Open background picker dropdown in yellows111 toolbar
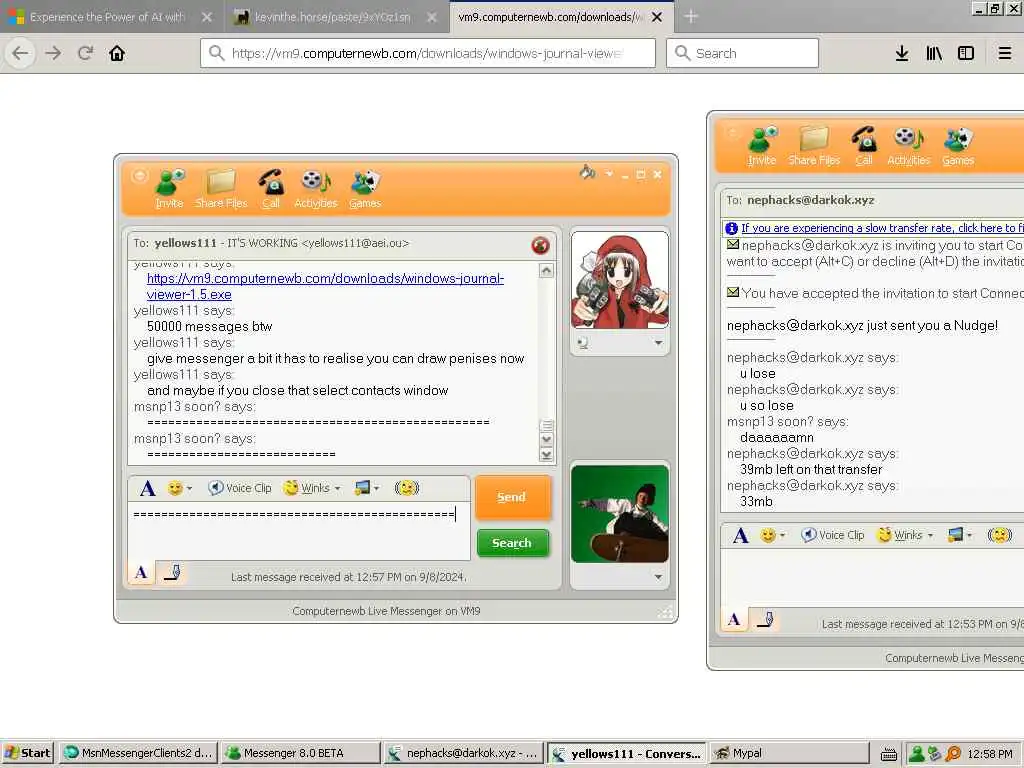This screenshot has width=1024, height=768. click(366, 488)
